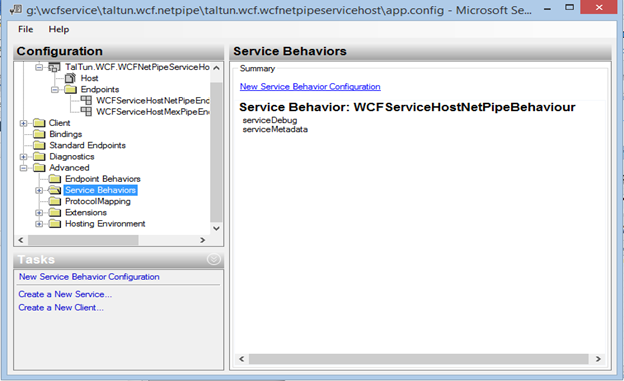Click the WCFServiceHostMexPipe endpoint icon
This screenshot has width=624, height=381.
click(86, 111)
